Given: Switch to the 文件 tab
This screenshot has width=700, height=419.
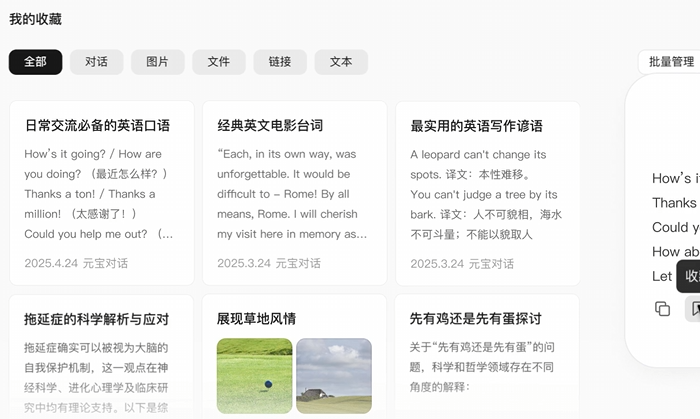Looking at the screenshot, I should (x=218, y=62).
